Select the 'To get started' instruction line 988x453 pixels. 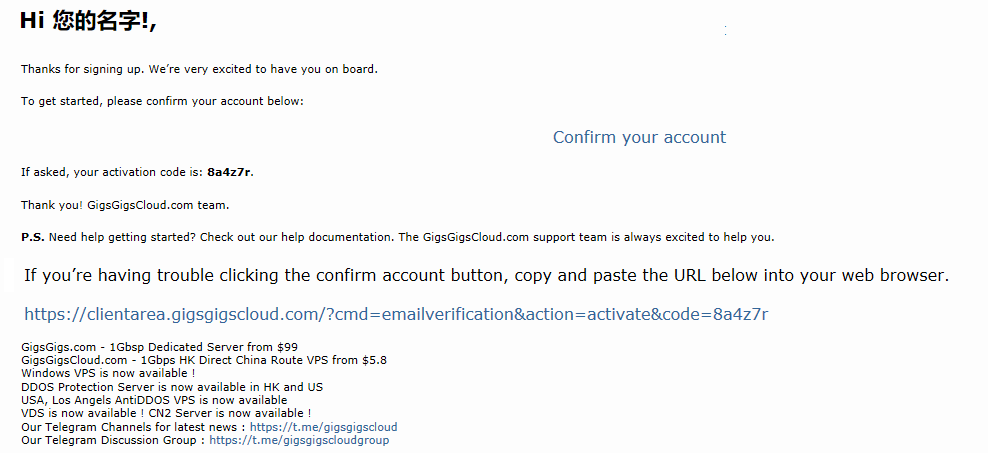coord(162,101)
